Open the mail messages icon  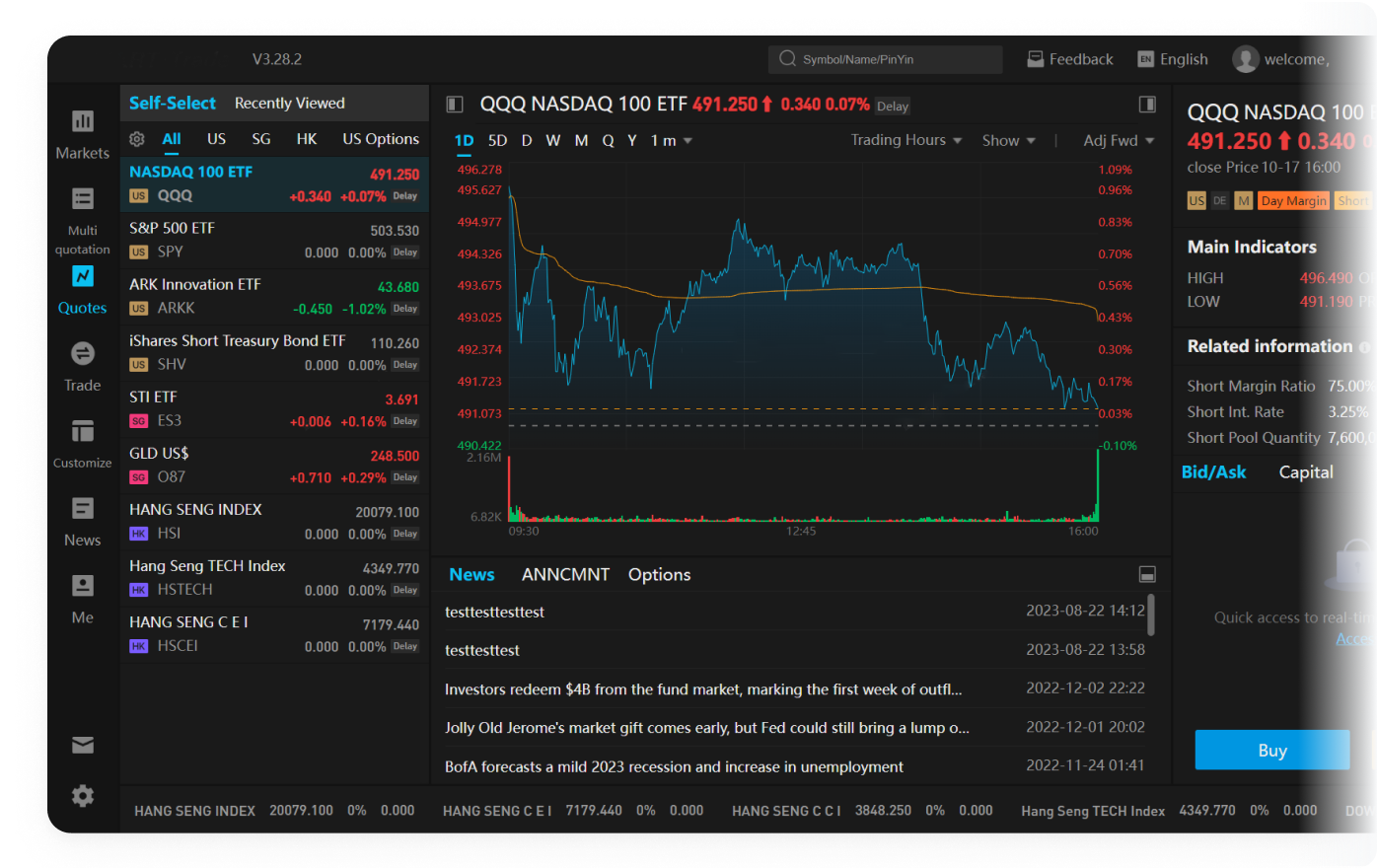(83, 745)
